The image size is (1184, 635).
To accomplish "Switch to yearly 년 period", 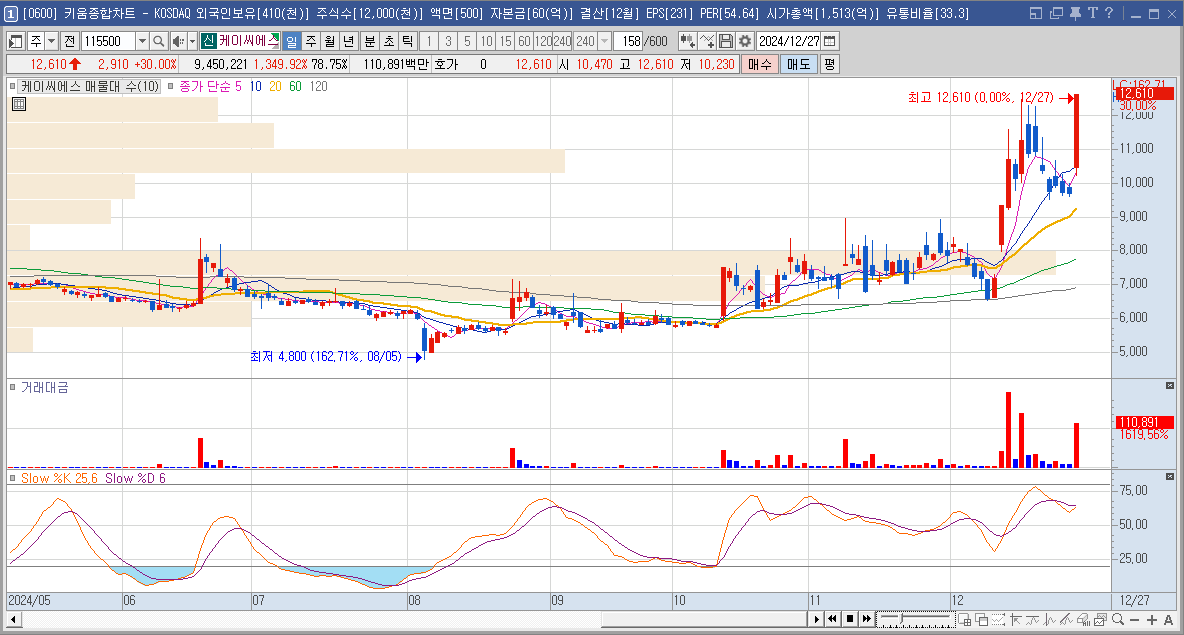I will tap(349, 42).
